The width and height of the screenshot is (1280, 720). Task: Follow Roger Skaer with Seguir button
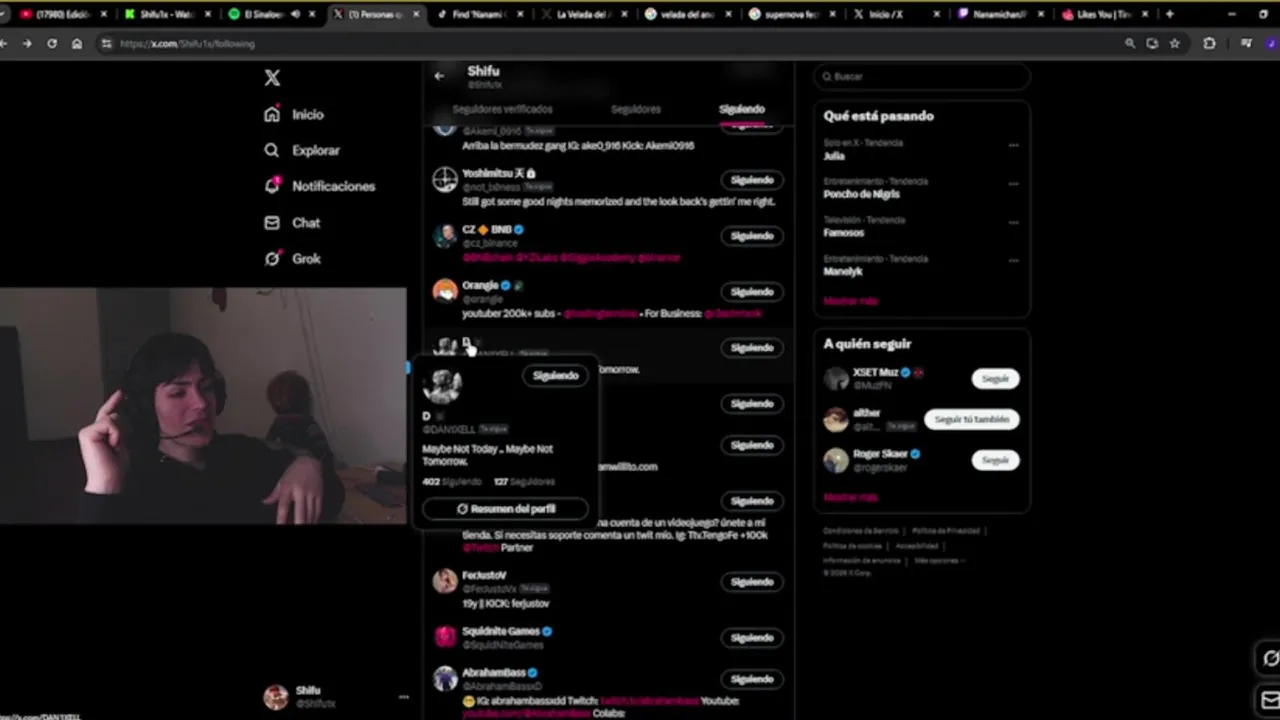coord(995,460)
